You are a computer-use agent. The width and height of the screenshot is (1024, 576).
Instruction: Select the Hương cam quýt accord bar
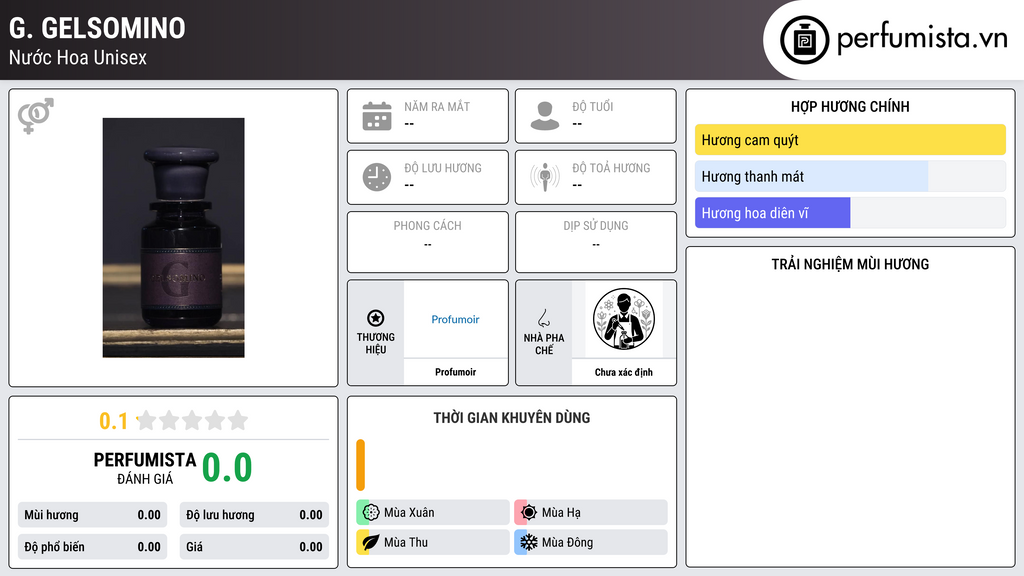pyautogui.click(x=850, y=140)
